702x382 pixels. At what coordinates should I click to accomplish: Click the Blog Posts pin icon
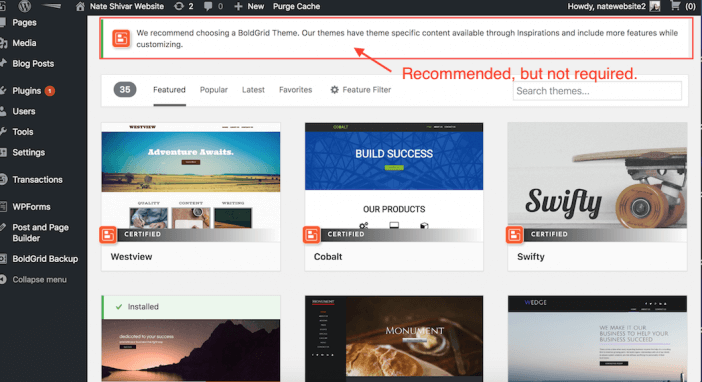click(x=4, y=63)
